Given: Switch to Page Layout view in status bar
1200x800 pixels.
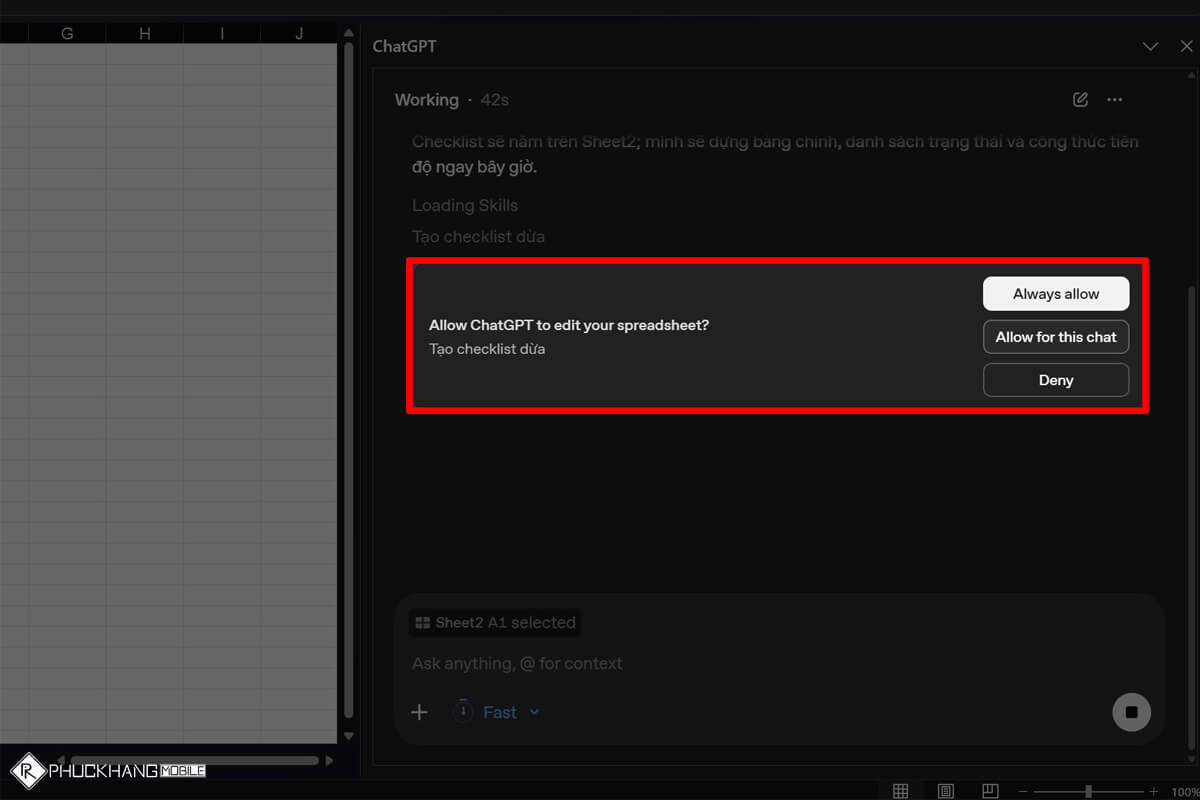Looking at the screenshot, I should [x=945, y=791].
